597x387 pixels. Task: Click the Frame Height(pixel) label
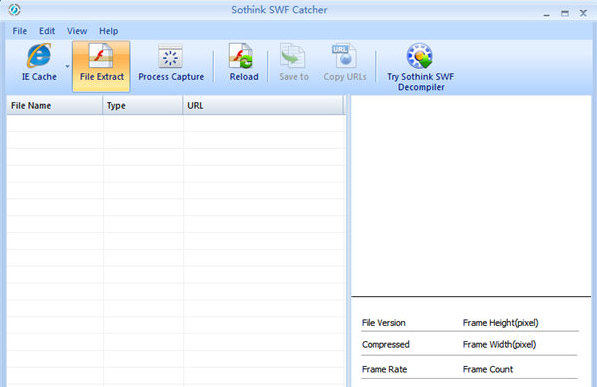tap(500, 323)
